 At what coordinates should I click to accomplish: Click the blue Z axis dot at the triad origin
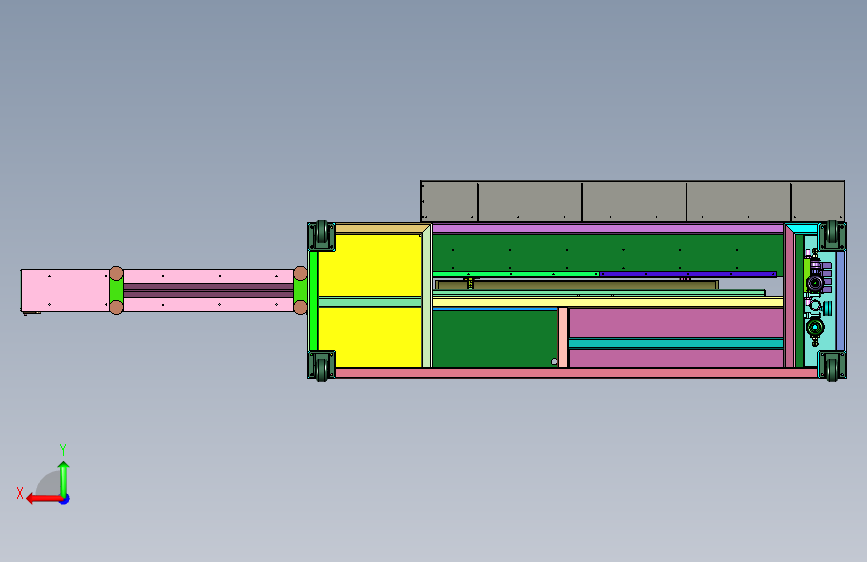click(x=65, y=499)
